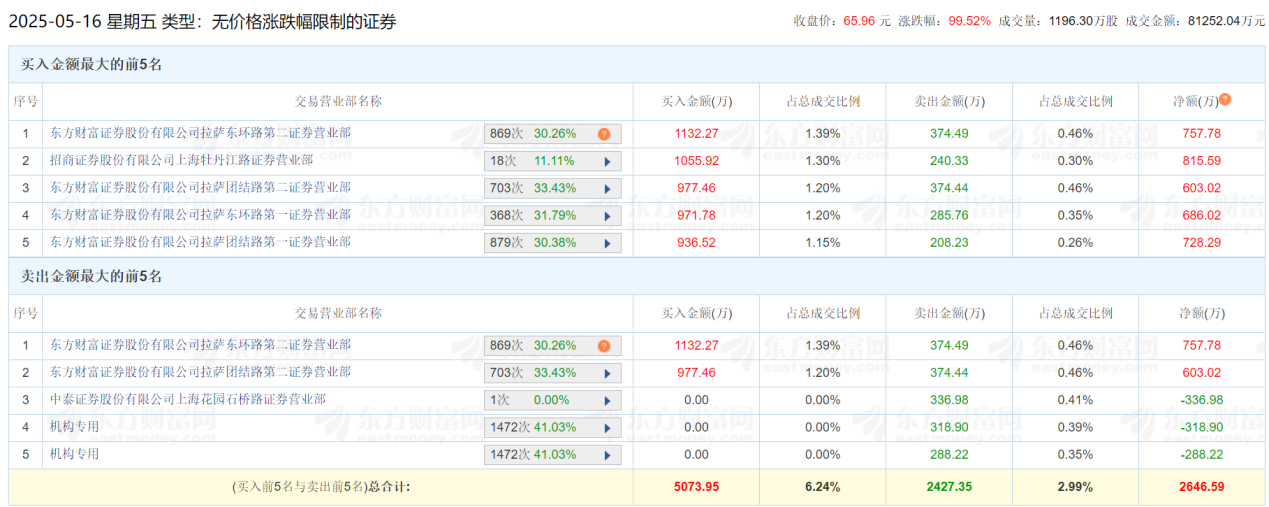Click the 机构专用 name in sell-table row 4
Image resolution: width=1269 pixels, height=507 pixels.
pyautogui.click(x=75, y=426)
